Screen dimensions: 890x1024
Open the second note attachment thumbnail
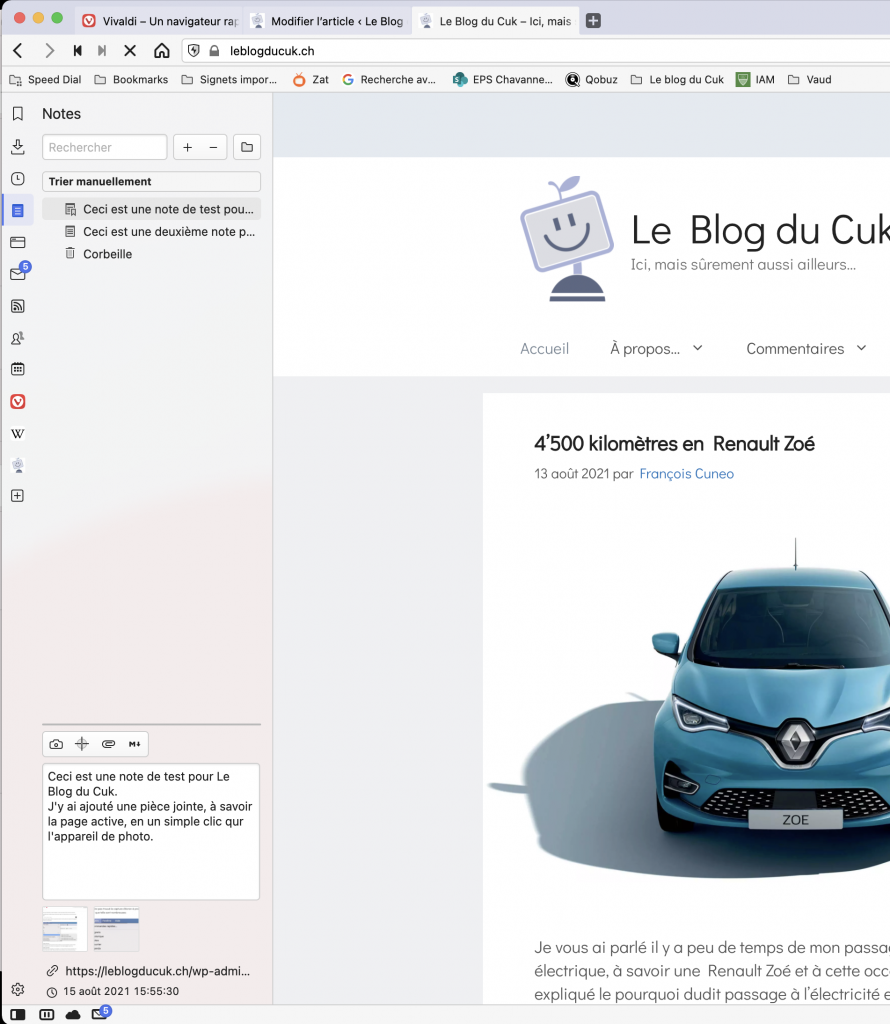116,928
